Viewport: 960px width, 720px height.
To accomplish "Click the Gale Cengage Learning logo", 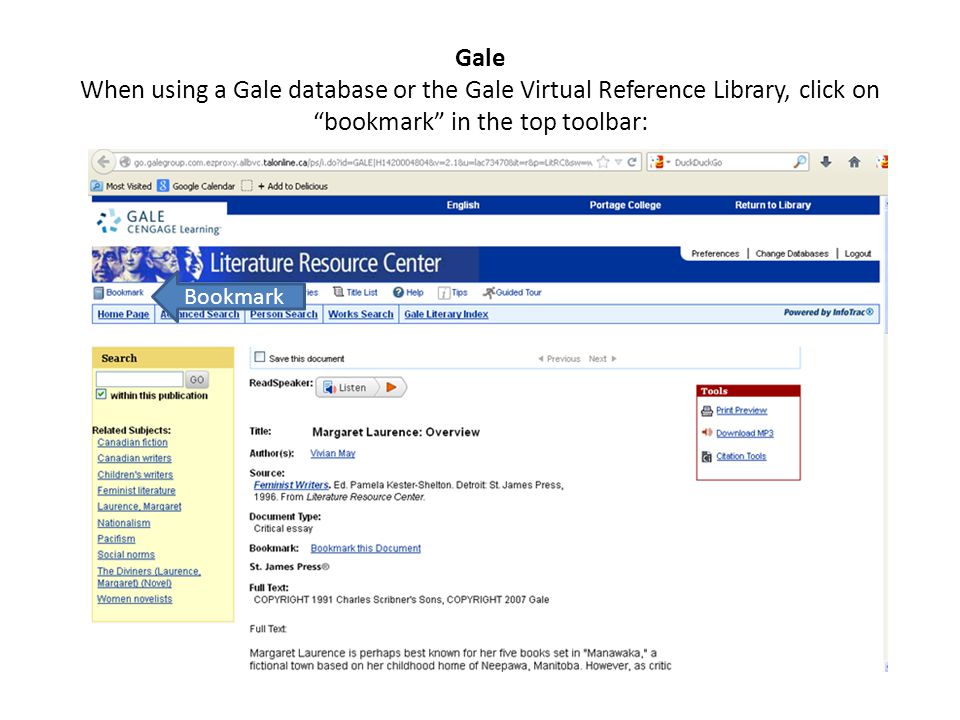I will pyautogui.click(x=159, y=222).
